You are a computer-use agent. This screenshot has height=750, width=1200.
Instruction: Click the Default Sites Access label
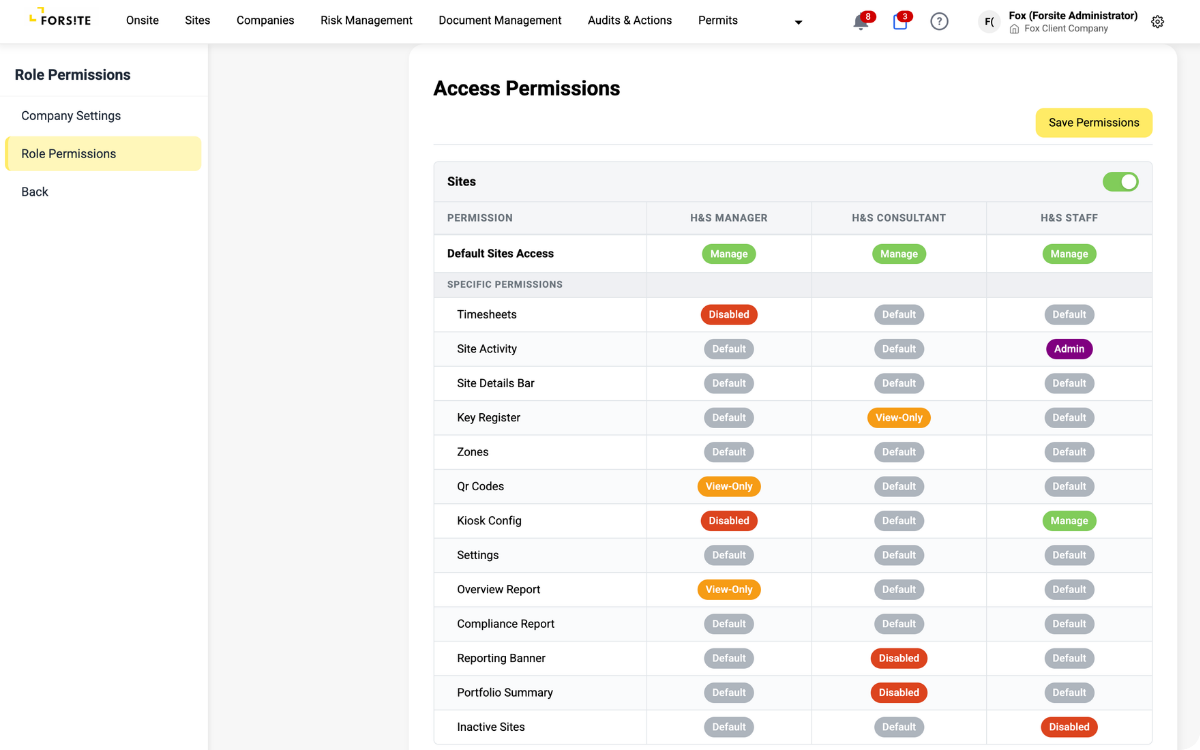pyautogui.click(x=500, y=254)
